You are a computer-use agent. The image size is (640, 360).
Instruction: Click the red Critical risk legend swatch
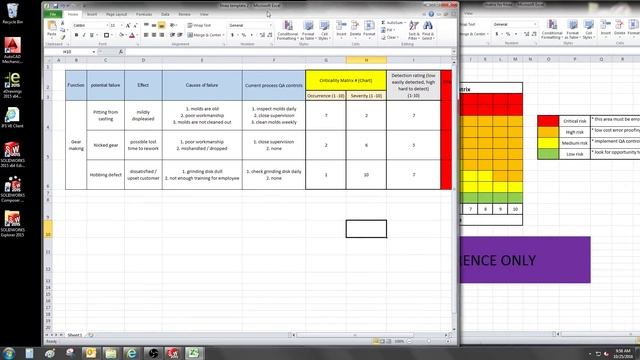coord(548,121)
